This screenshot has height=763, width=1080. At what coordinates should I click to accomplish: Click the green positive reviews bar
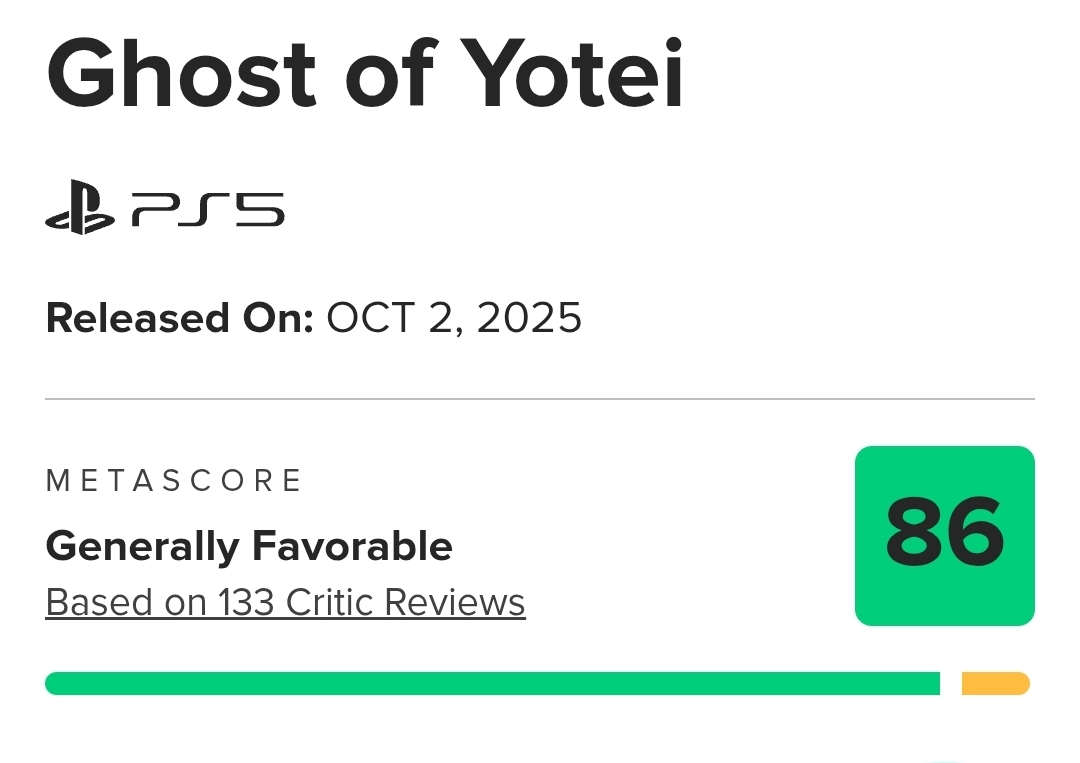click(x=492, y=683)
